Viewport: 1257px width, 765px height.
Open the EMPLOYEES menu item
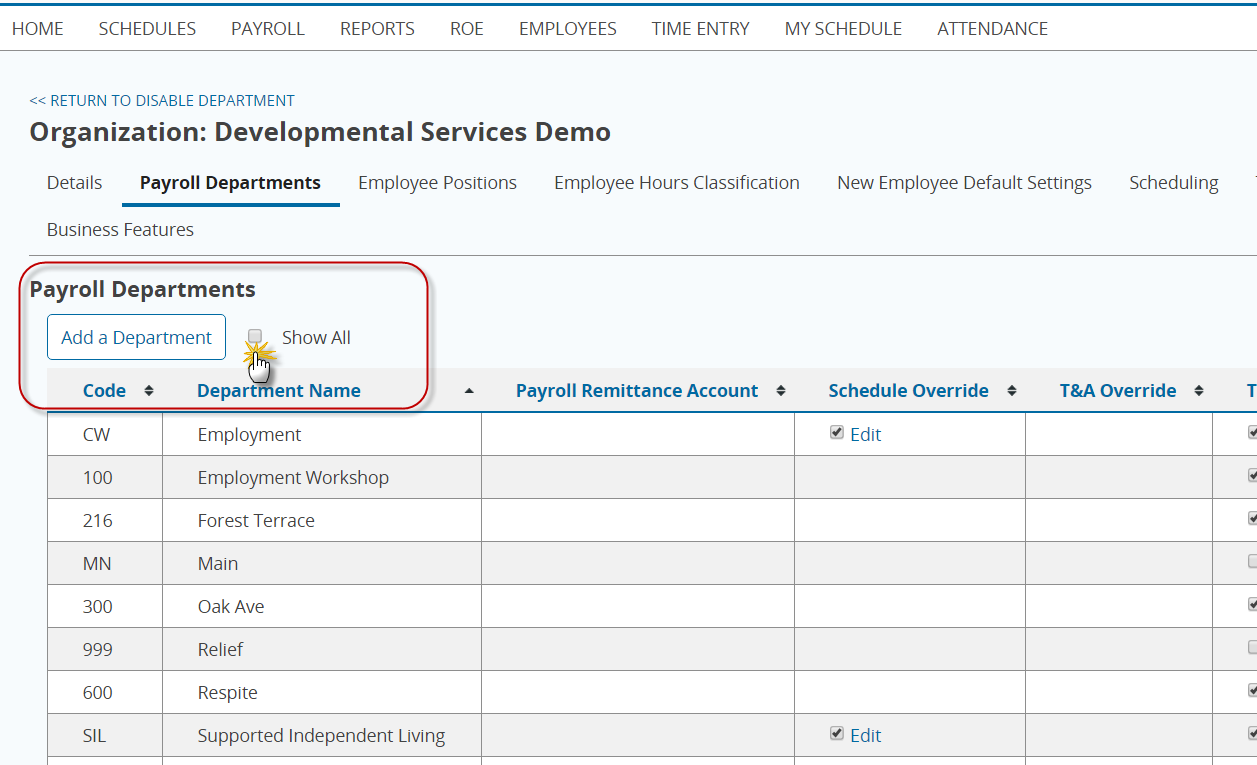click(568, 29)
